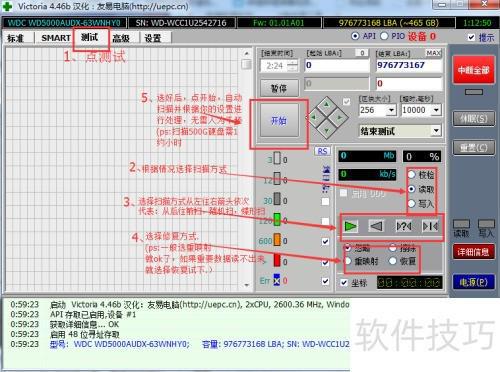
Task: Click the 开始 start button
Action: click(279, 121)
